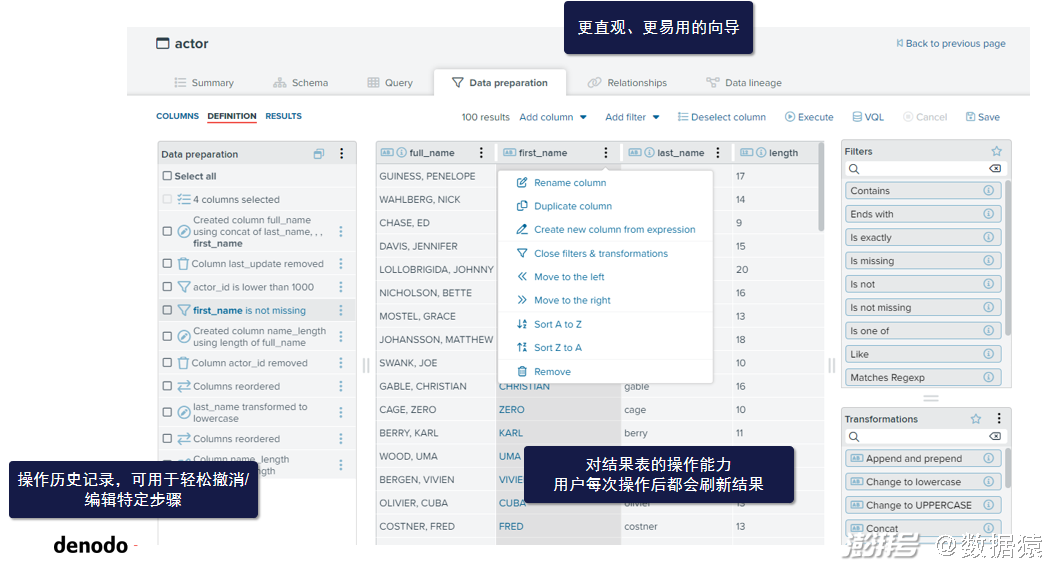The image size is (1059, 566).
Task: Open options menu for Column actor_id removed step
Action: tap(340, 363)
